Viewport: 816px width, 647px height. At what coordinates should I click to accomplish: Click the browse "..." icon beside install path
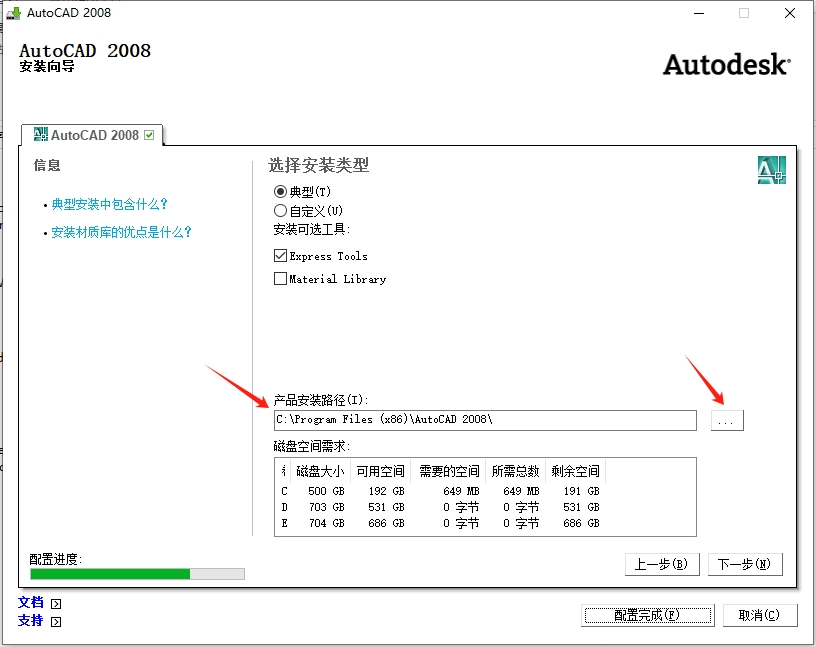(x=727, y=420)
